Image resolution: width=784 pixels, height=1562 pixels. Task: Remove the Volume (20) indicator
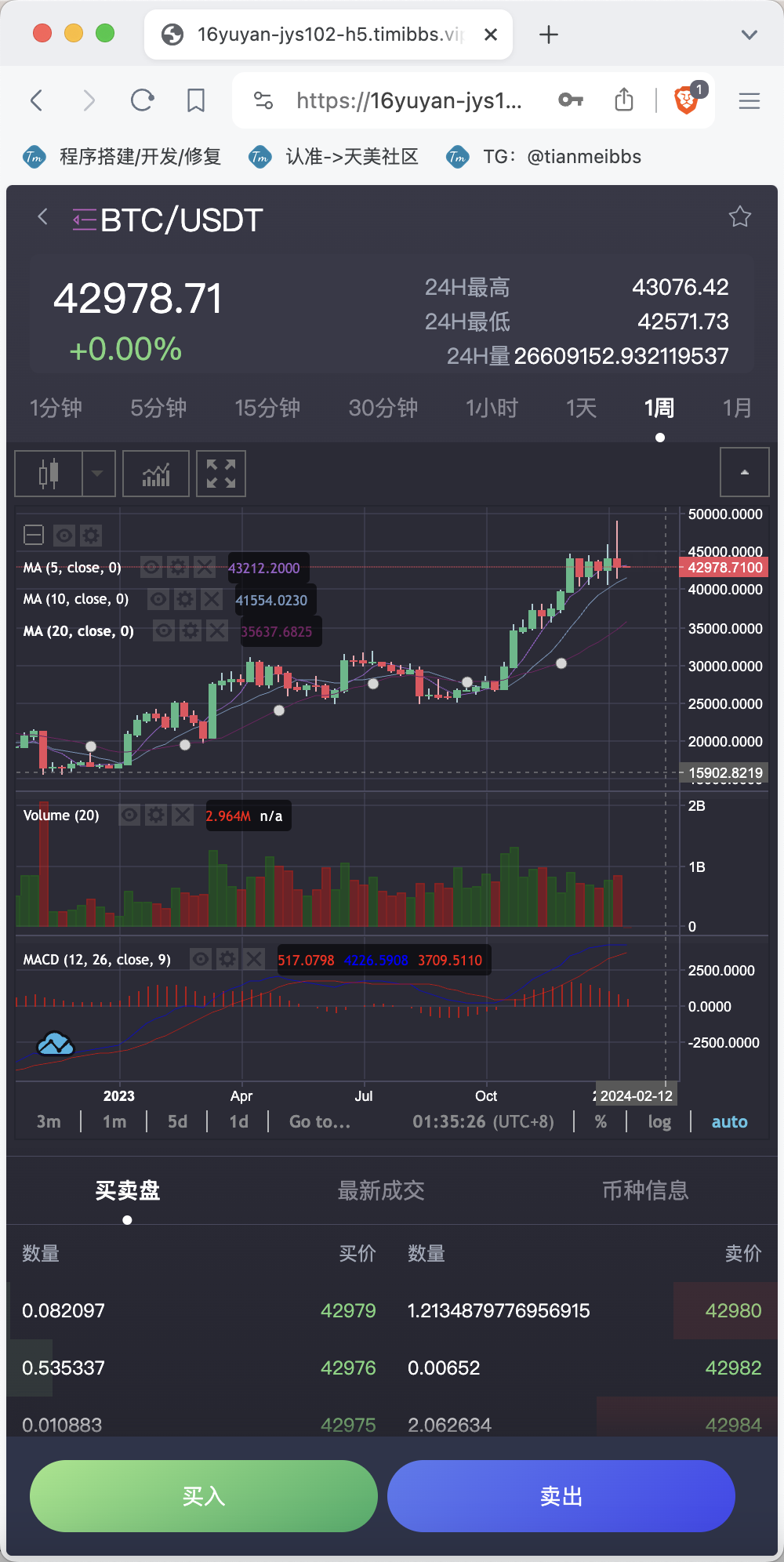point(183,816)
